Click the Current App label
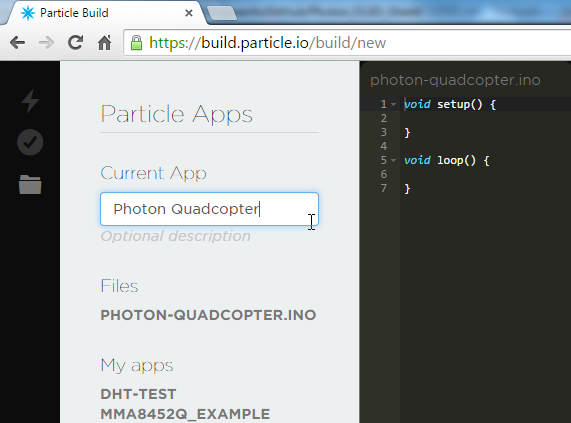Viewport: 571px width, 423px height. [x=153, y=173]
